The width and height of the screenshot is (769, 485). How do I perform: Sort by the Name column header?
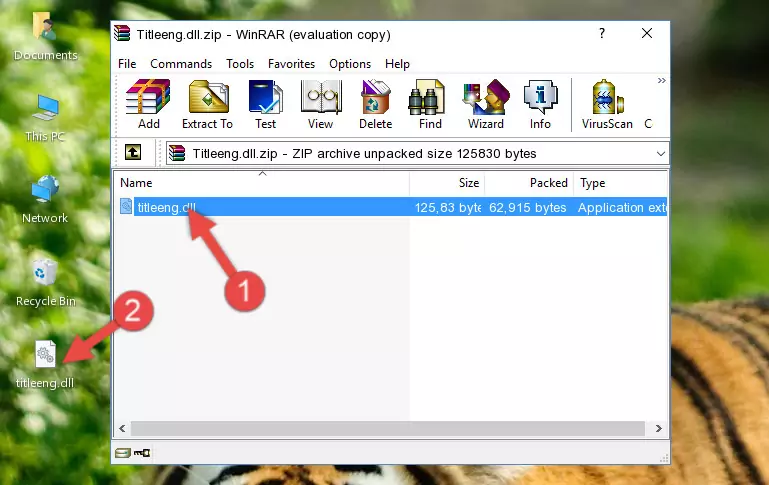[262, 183]
